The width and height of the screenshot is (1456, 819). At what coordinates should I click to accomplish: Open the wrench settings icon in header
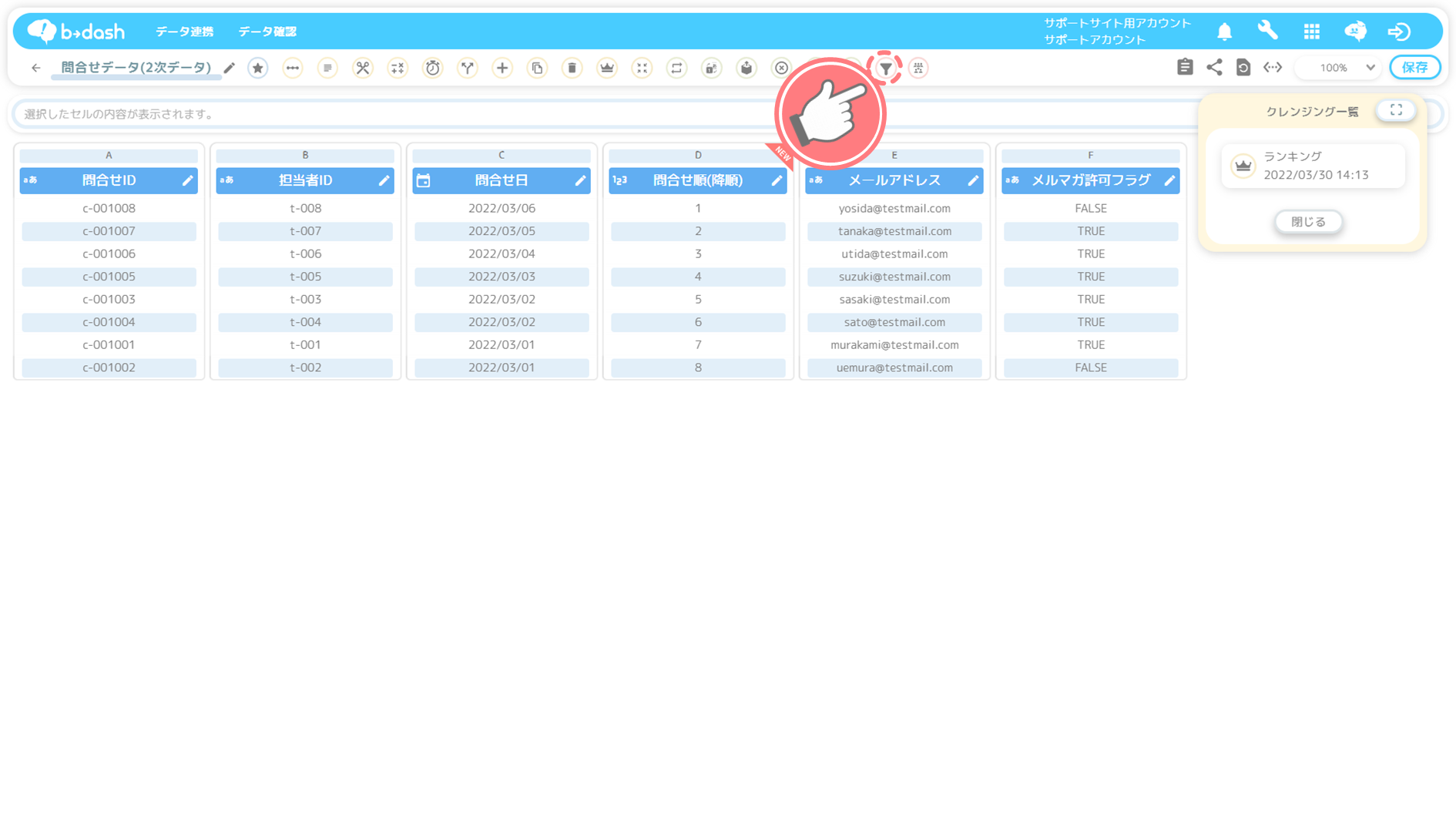point(1267,31)
